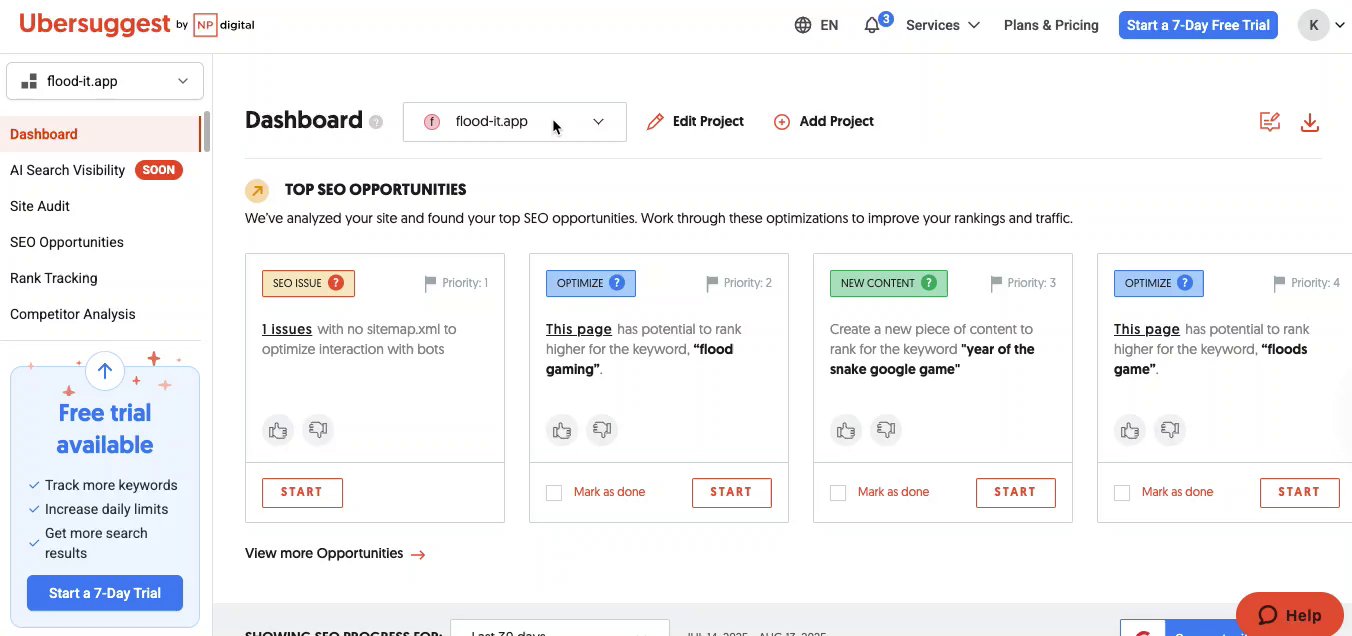
Task: Check Mark as done for flood gaming
Action: coord(554,493)
